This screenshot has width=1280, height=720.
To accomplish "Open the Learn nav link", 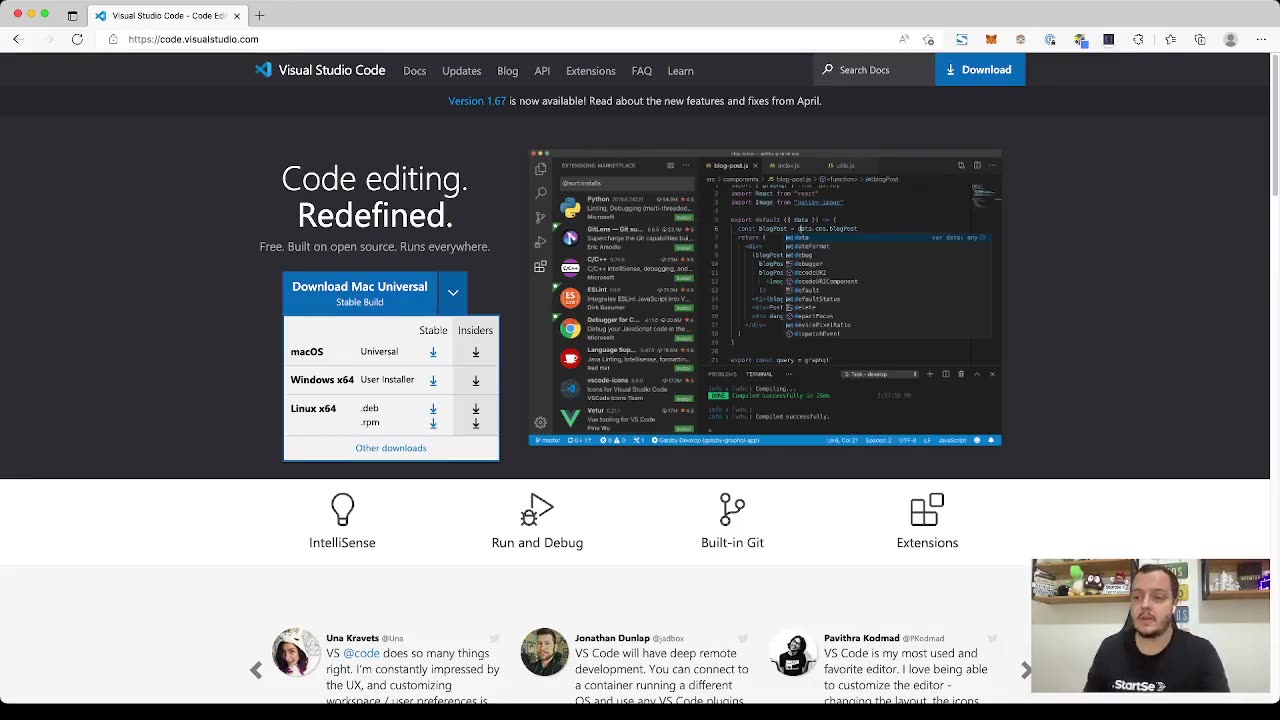I will (680, 71).
